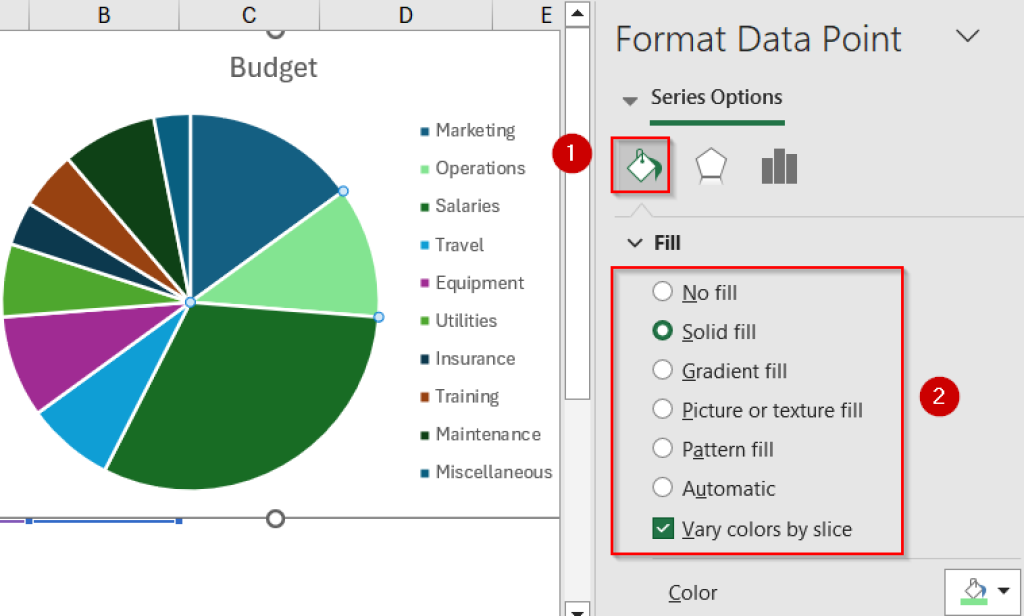Viewport: 1024px width, 616px height.
Task: Select the Gradient fill option
Action: coord(661,371)
